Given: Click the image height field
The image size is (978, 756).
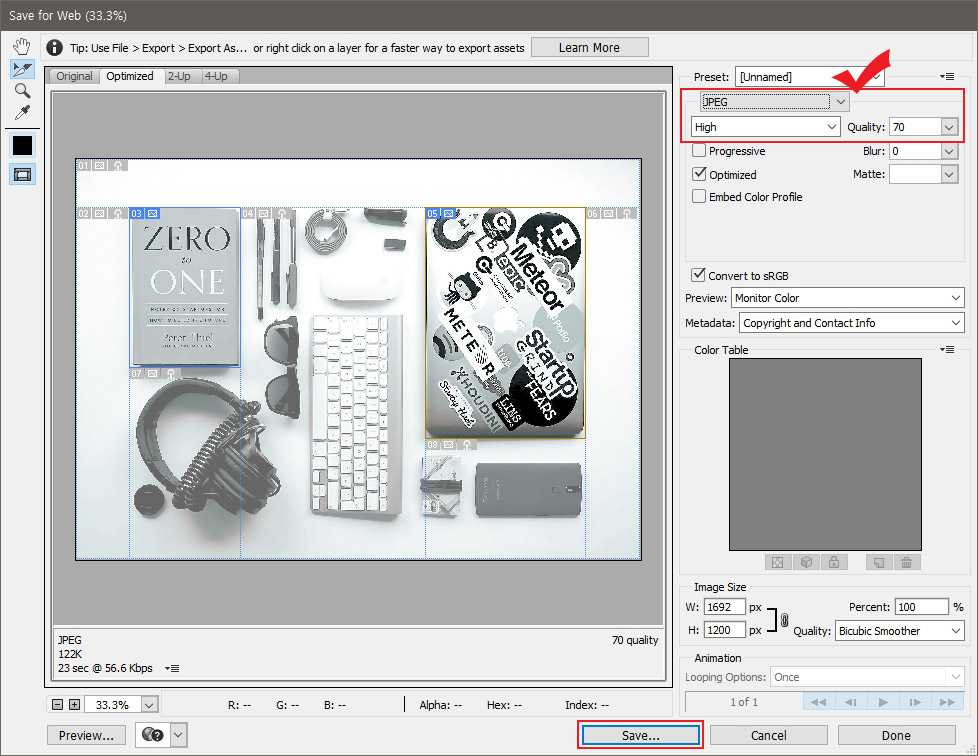Looking at the screenshot, I should pyautogui.click(x=725, y=630).
